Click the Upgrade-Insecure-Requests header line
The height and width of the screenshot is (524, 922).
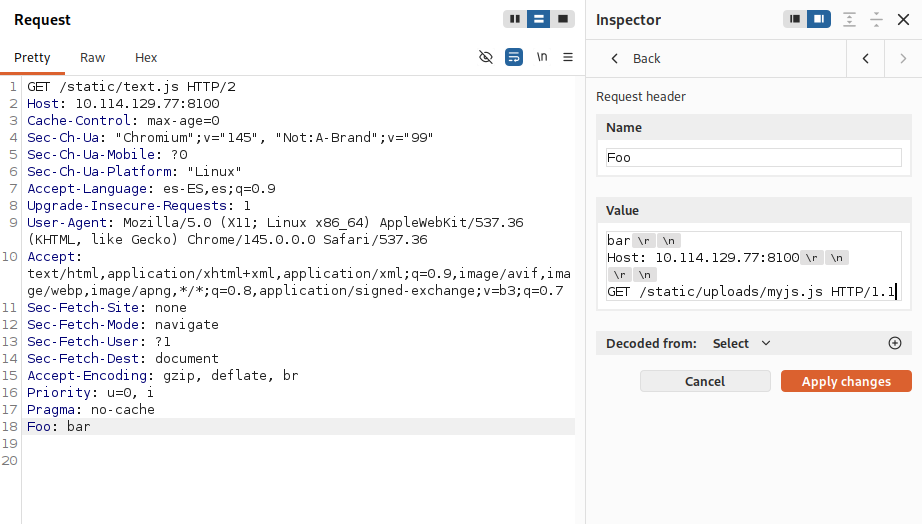(x=139, y=205)
